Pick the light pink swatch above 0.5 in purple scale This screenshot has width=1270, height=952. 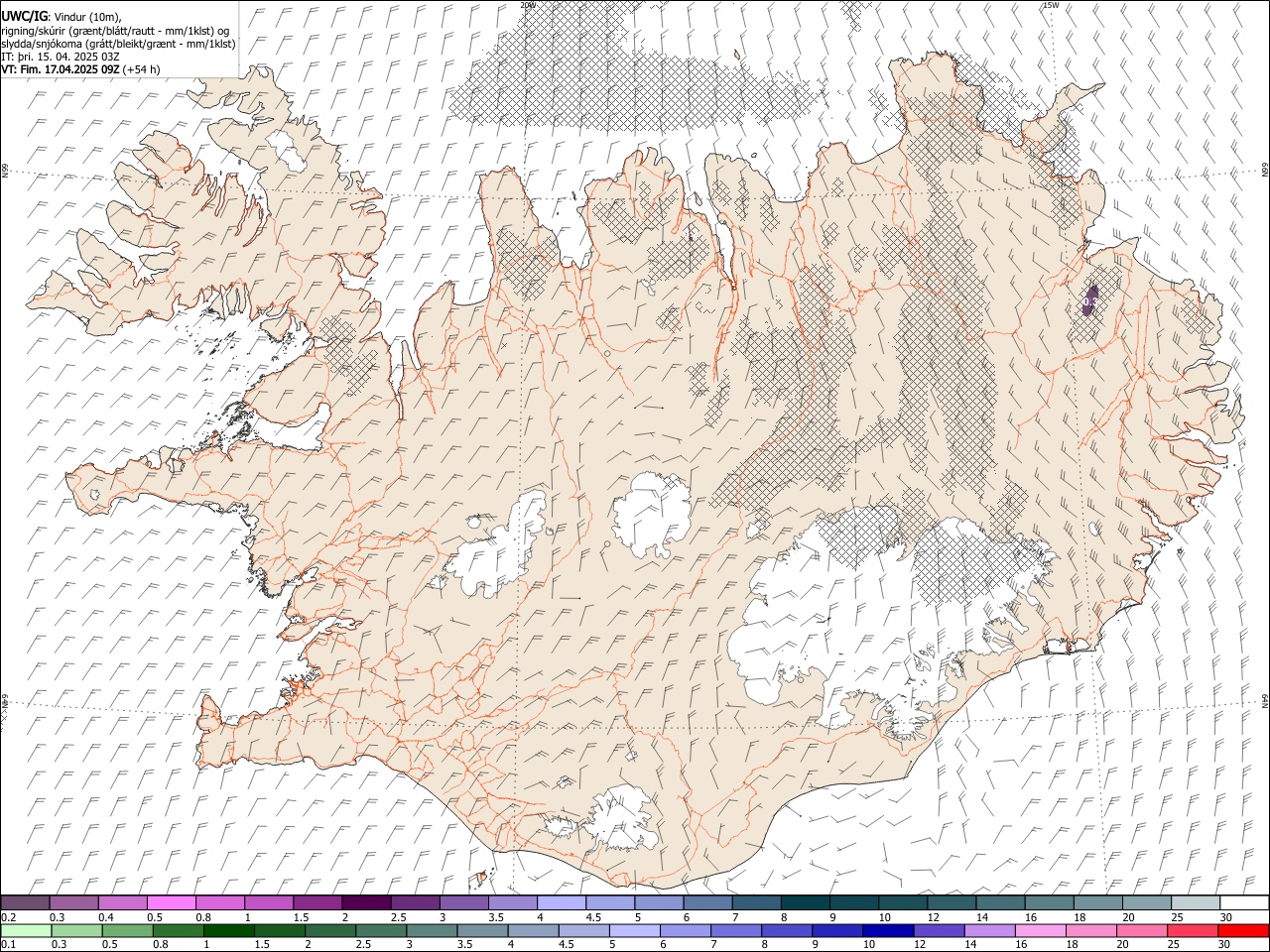(x=171, y=903)
